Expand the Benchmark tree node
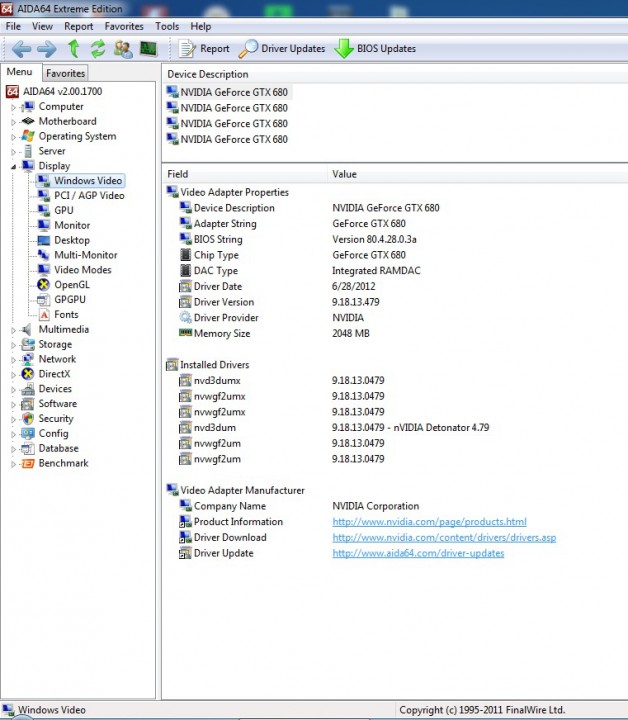Image resolution: width=628 pixels, height=720 pixels. 13,464
